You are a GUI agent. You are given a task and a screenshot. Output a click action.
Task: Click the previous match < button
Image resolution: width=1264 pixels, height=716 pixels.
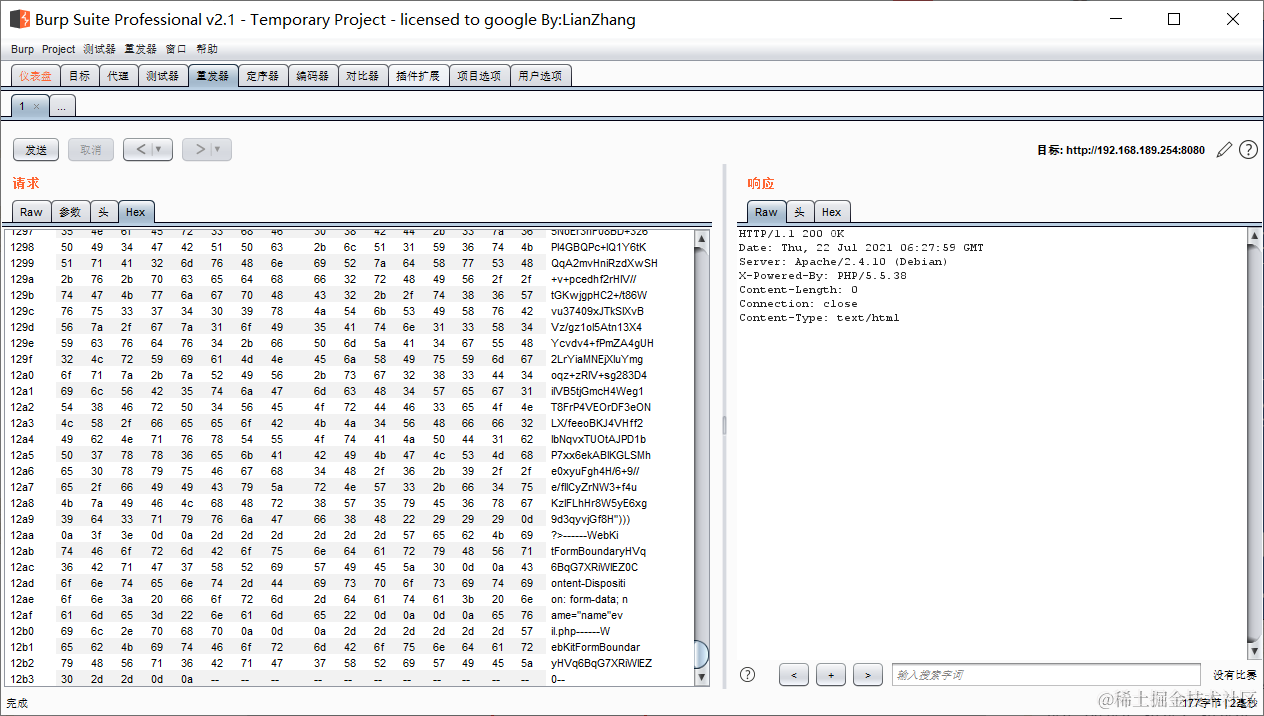point(794,675)
